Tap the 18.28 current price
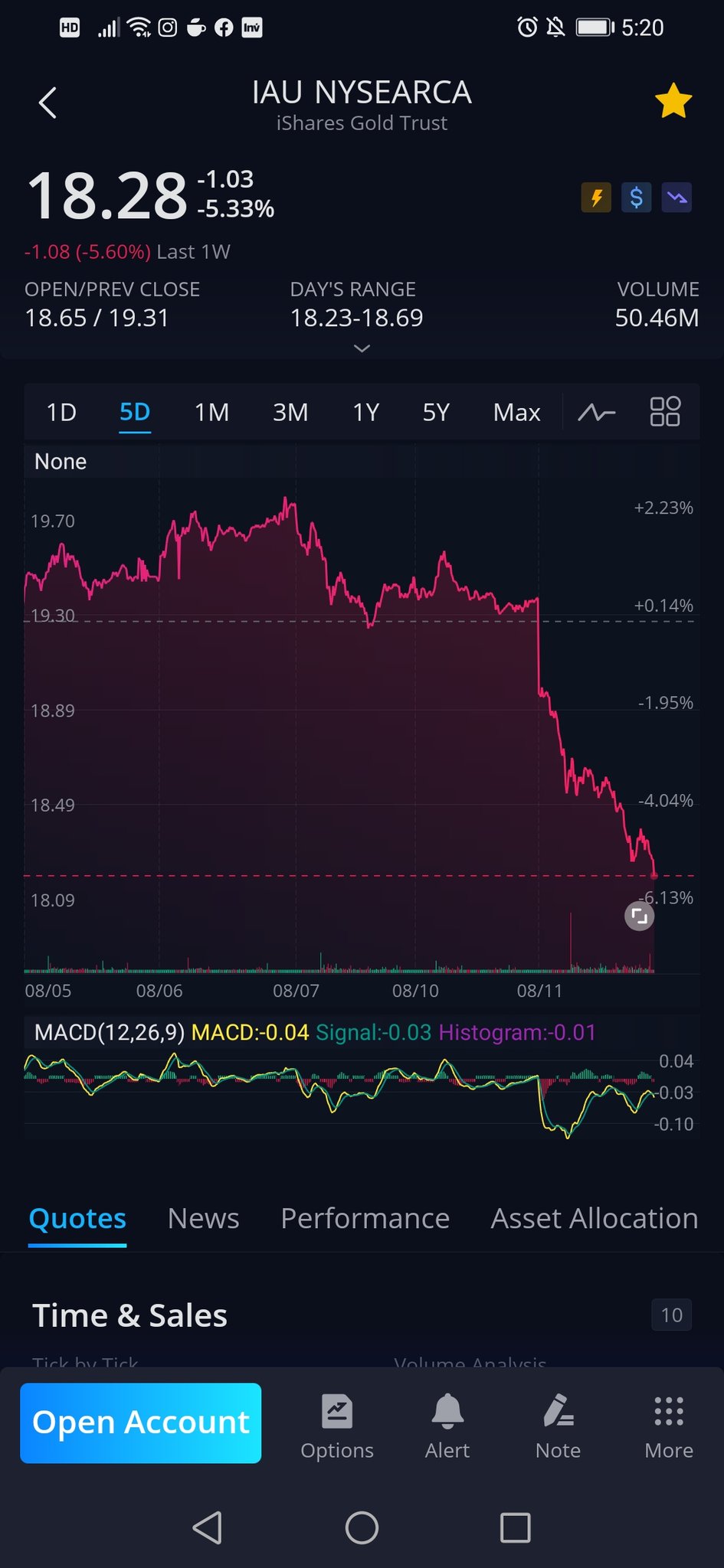Viewport: 724px width, 1568px height. 107,196
